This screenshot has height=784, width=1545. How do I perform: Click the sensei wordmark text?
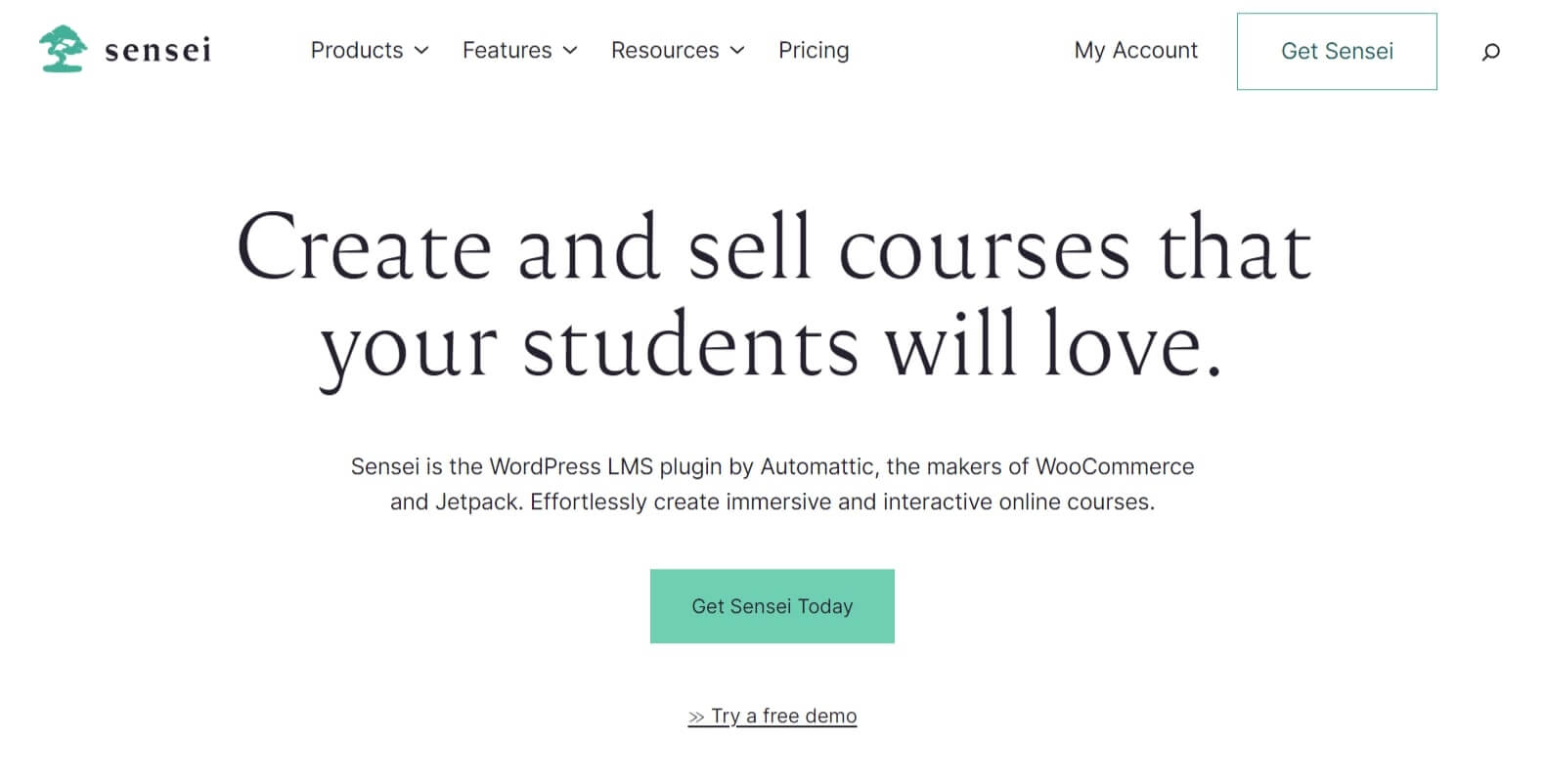(157, 51)
